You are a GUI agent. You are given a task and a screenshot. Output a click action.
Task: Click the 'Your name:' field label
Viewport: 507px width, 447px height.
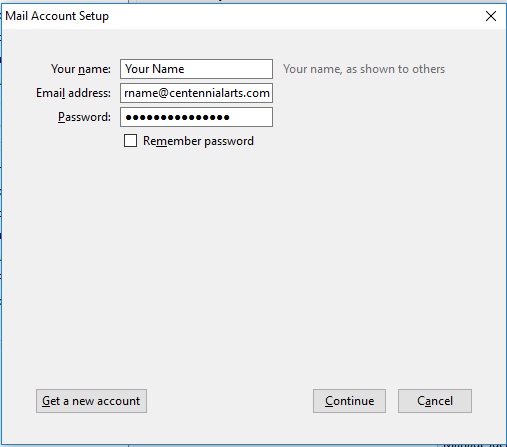(81, 69)
